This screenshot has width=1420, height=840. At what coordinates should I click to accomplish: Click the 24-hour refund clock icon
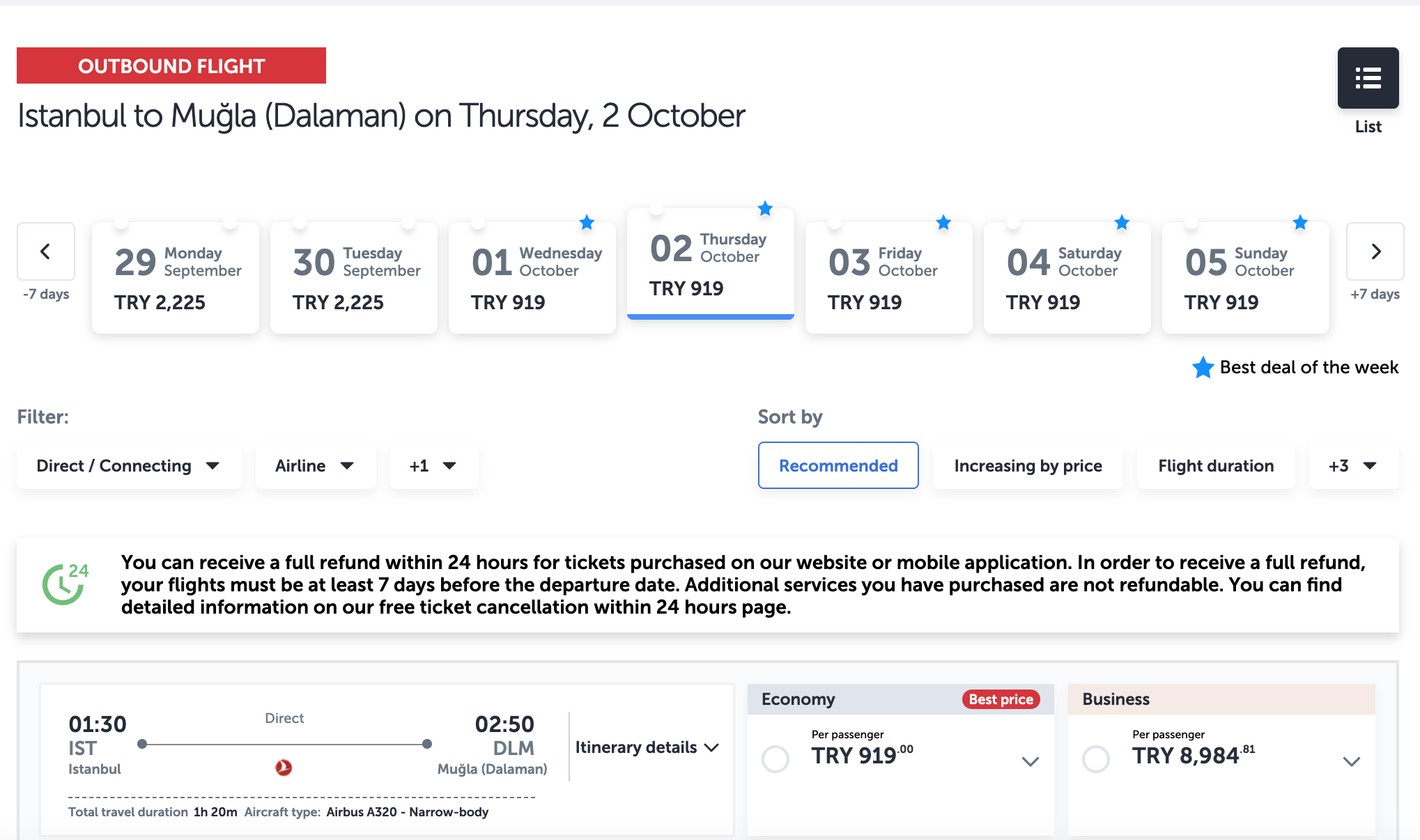pyautogui.click(x=65, y=584)
